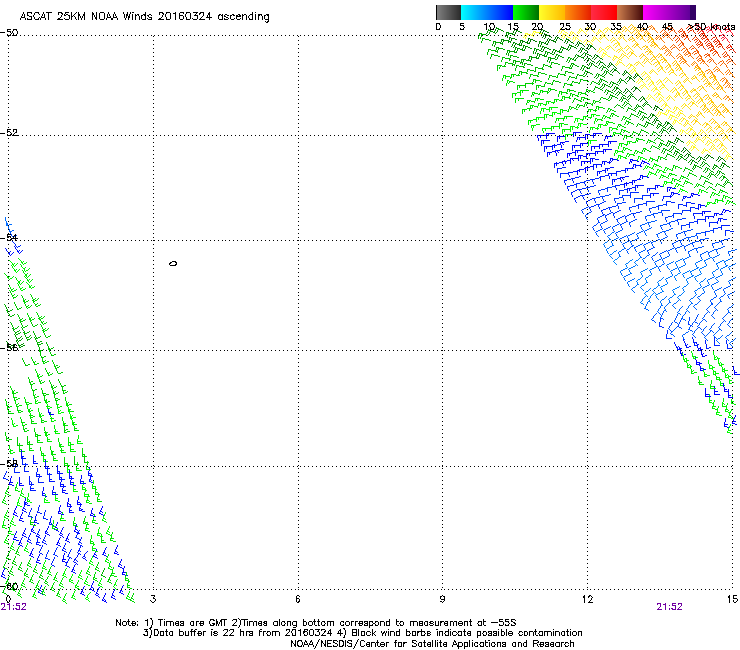Viewport: 740px width, 650px height.
Task: Click the longitude 3 axis label
Action: pos(153,599)
